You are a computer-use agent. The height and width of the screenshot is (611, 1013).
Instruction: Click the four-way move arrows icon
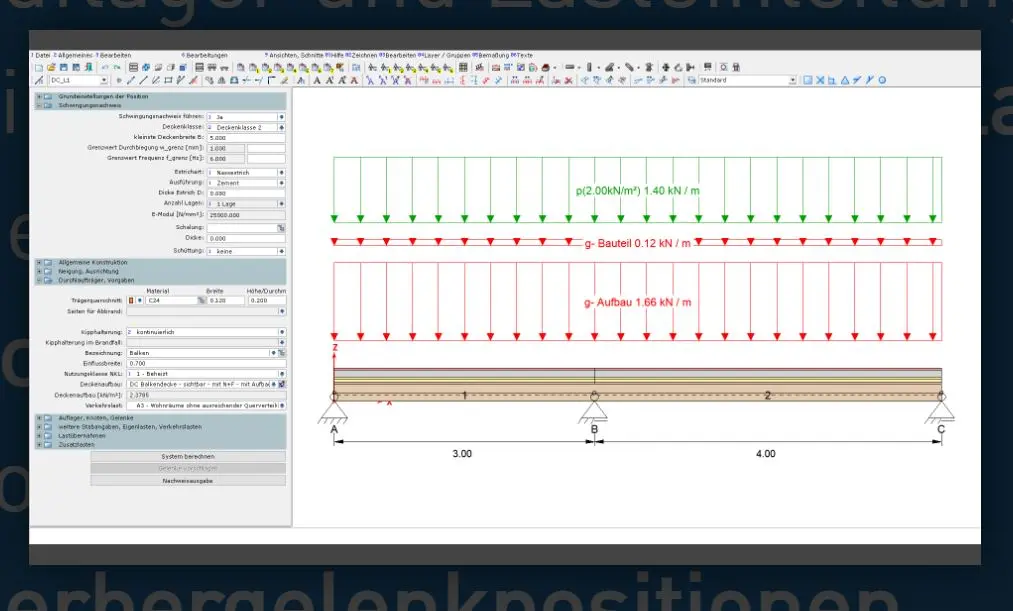point(665,67)
